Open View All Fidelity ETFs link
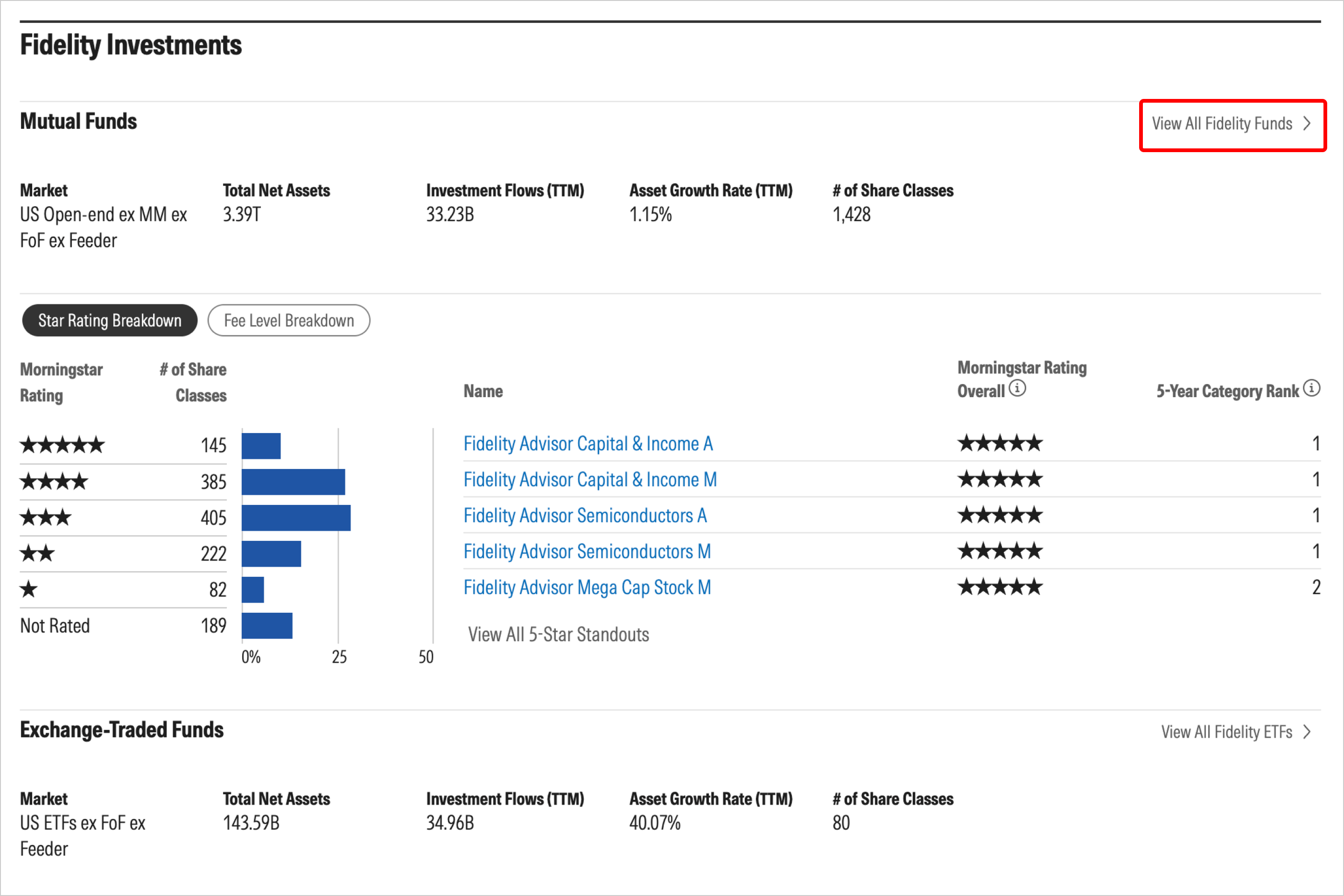The width and height of the screenshot is (1344, 896). pos(1226,732)
